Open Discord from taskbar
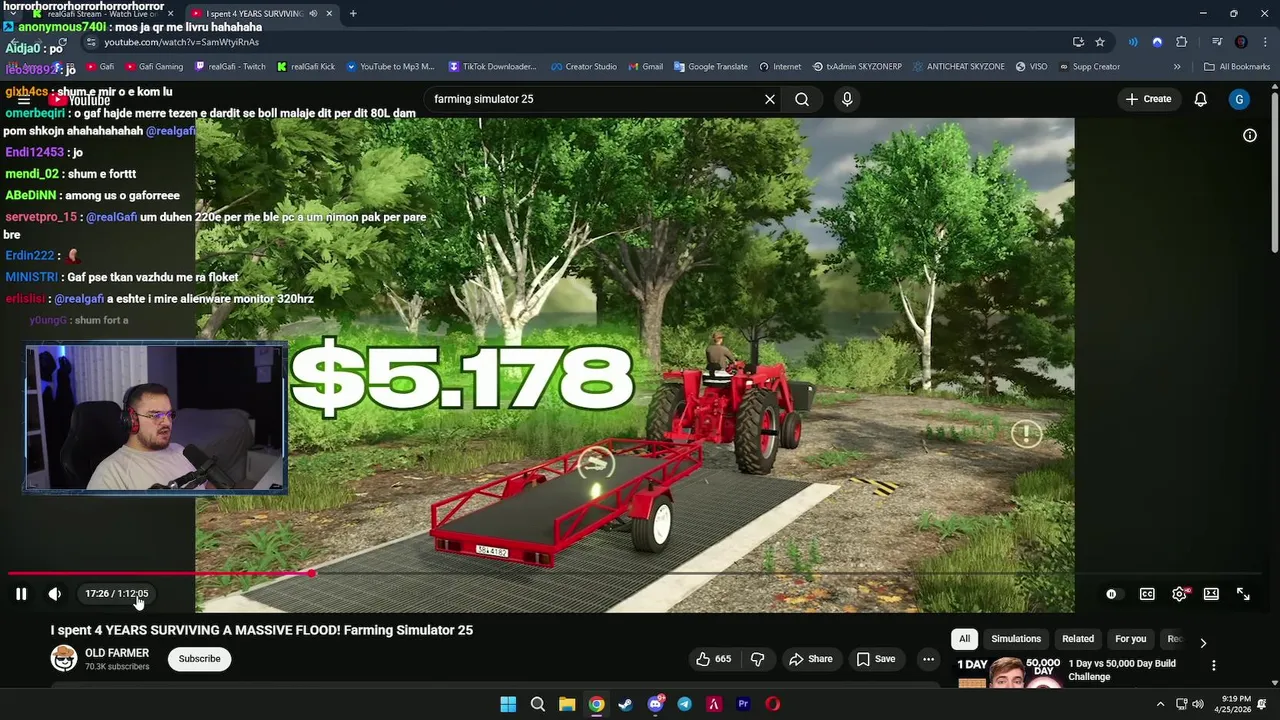The image size is (1280, 720). click(x=656, y=704)
